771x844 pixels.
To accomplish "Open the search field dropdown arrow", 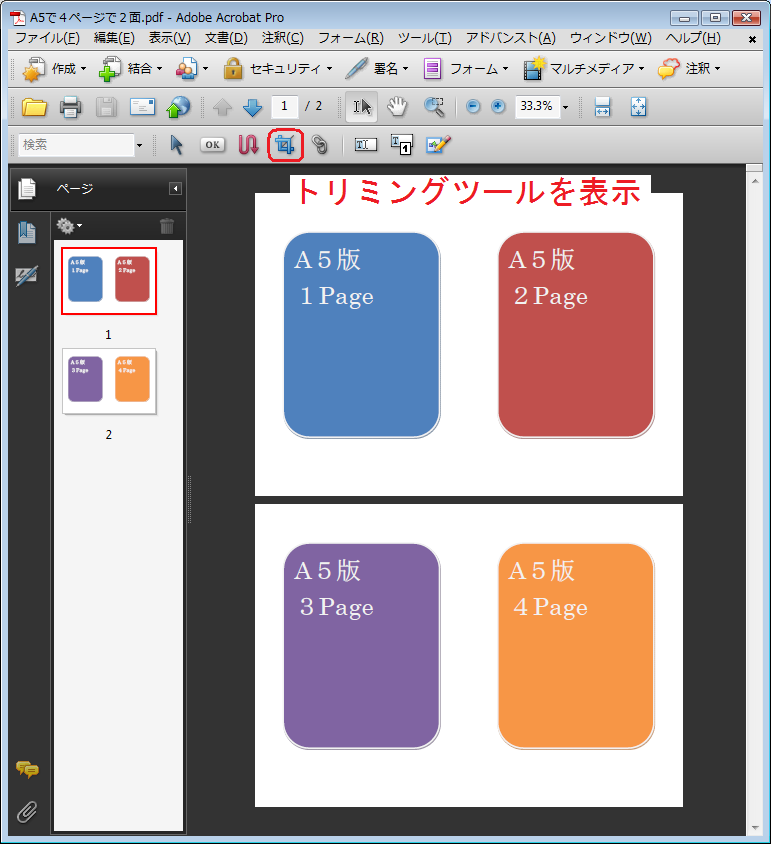I will [x=139, y=145].
